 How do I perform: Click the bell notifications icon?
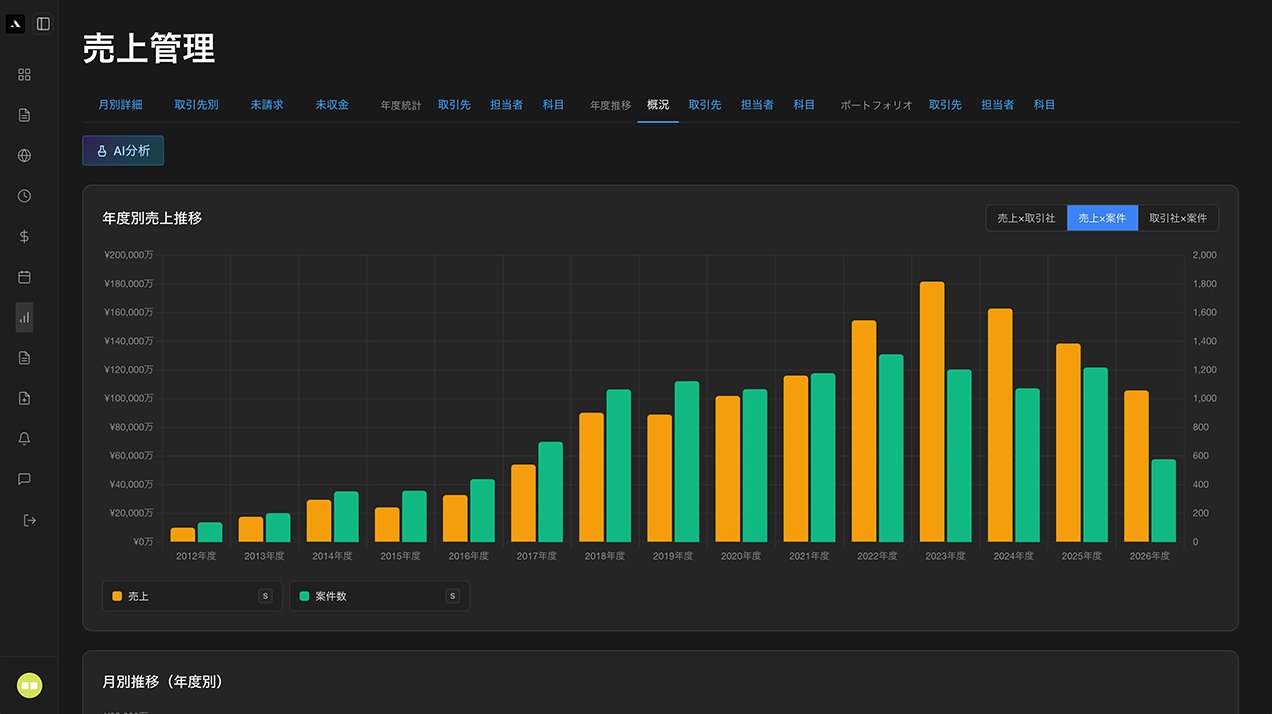pyautogui.click(x=24, y=439)
